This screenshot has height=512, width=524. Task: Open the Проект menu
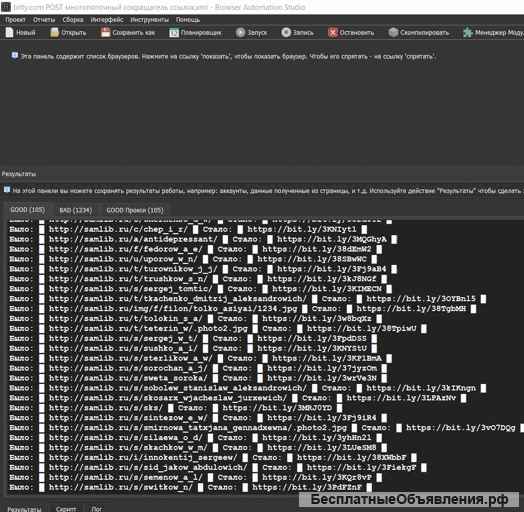[15, 20]
